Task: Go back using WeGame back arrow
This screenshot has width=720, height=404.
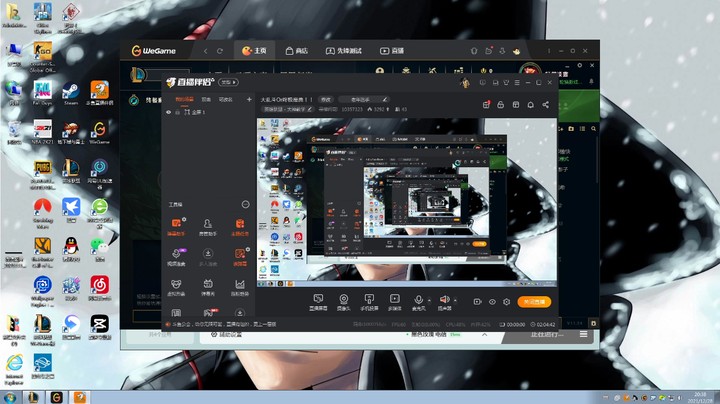Action: tap(205, 51)
